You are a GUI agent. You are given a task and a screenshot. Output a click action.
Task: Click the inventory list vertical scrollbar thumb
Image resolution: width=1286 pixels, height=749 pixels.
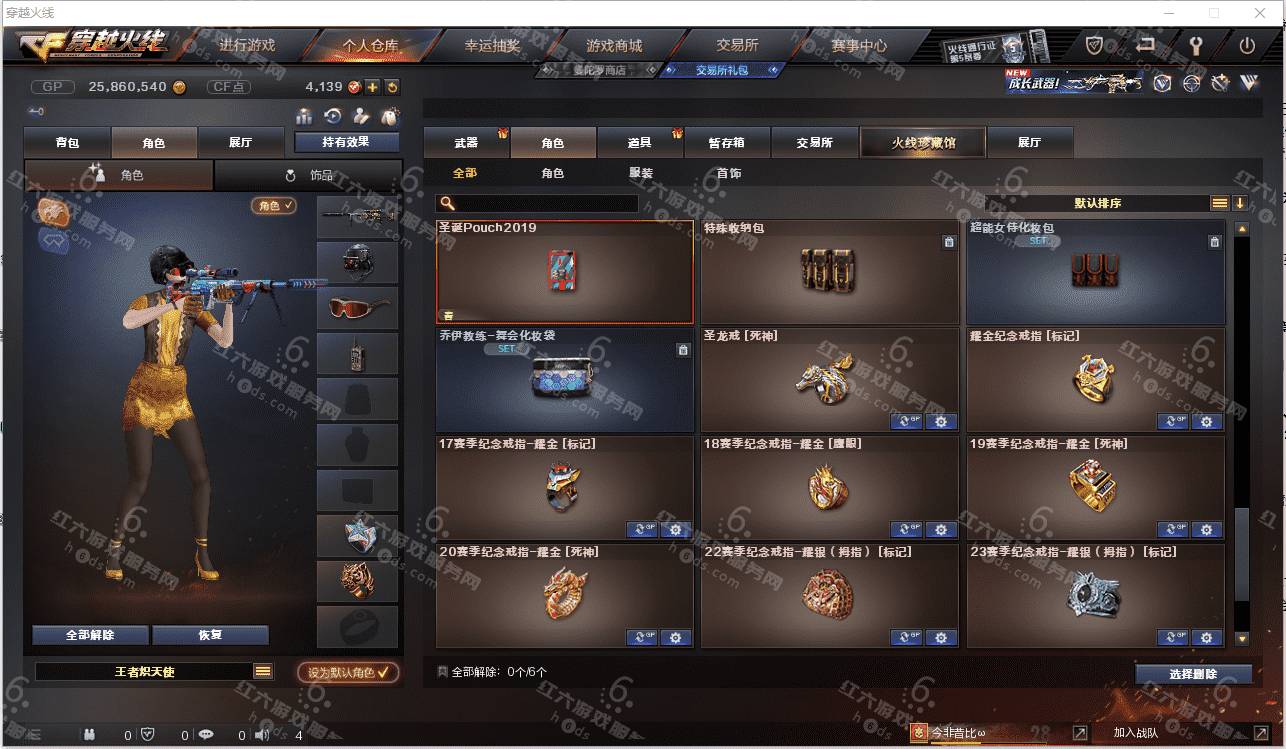click(x=1241, y=553)
